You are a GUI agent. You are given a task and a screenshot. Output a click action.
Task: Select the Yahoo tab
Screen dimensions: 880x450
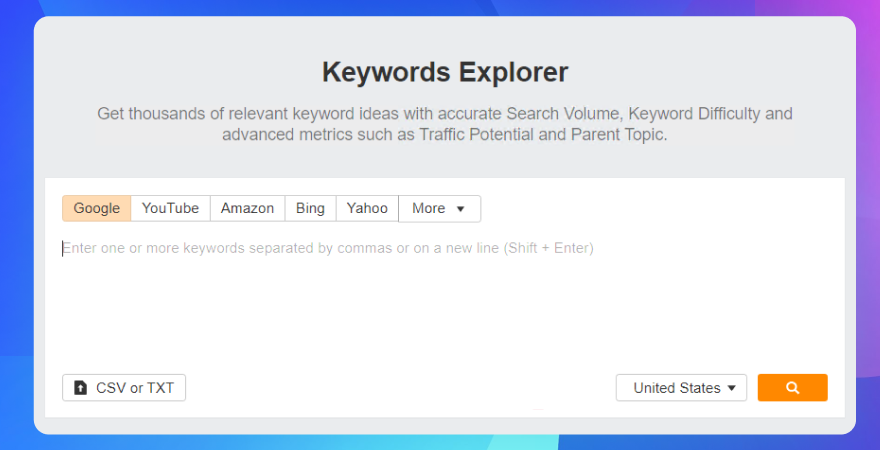(367, 208)
